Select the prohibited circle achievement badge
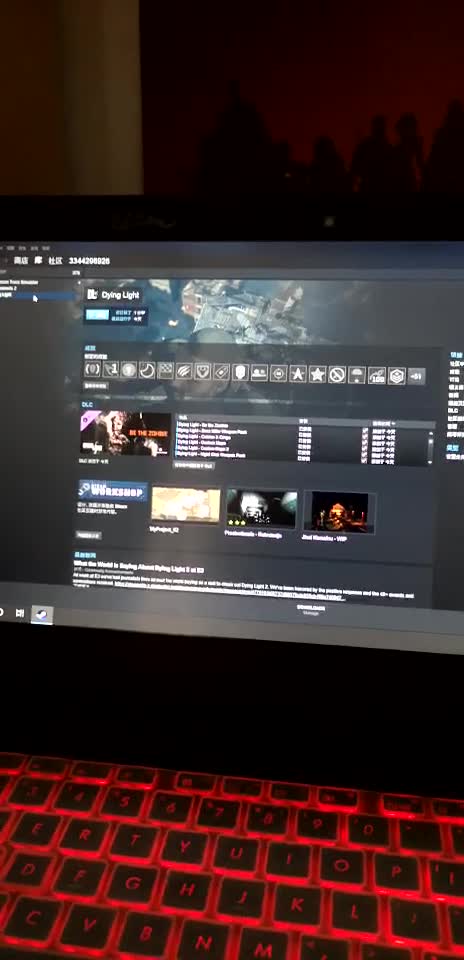 [337, 375]
